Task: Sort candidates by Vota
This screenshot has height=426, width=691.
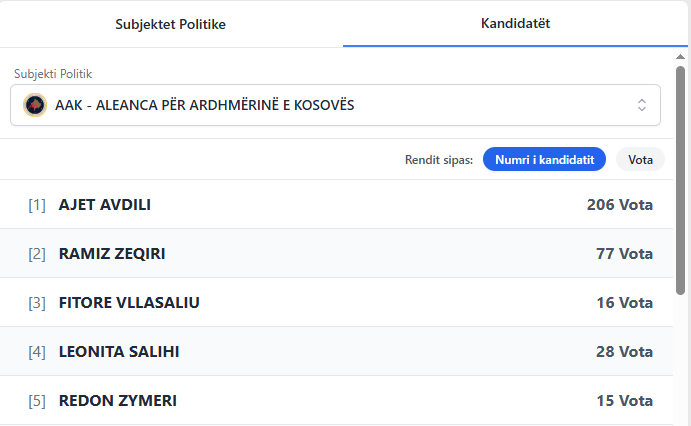Action: pyautogui.click(x=640, y=159)
